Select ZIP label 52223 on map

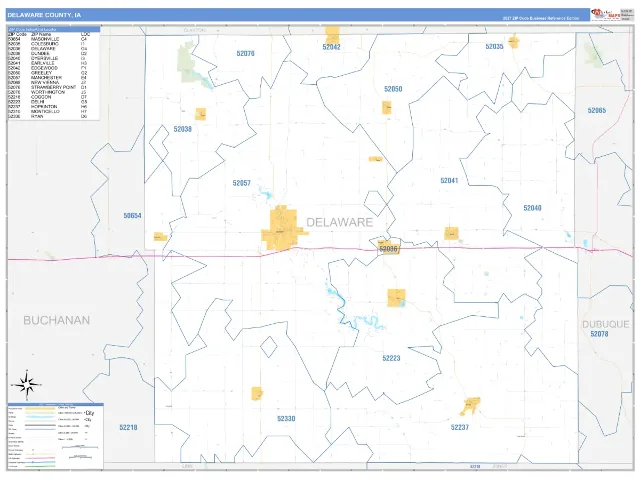[391, 358]
